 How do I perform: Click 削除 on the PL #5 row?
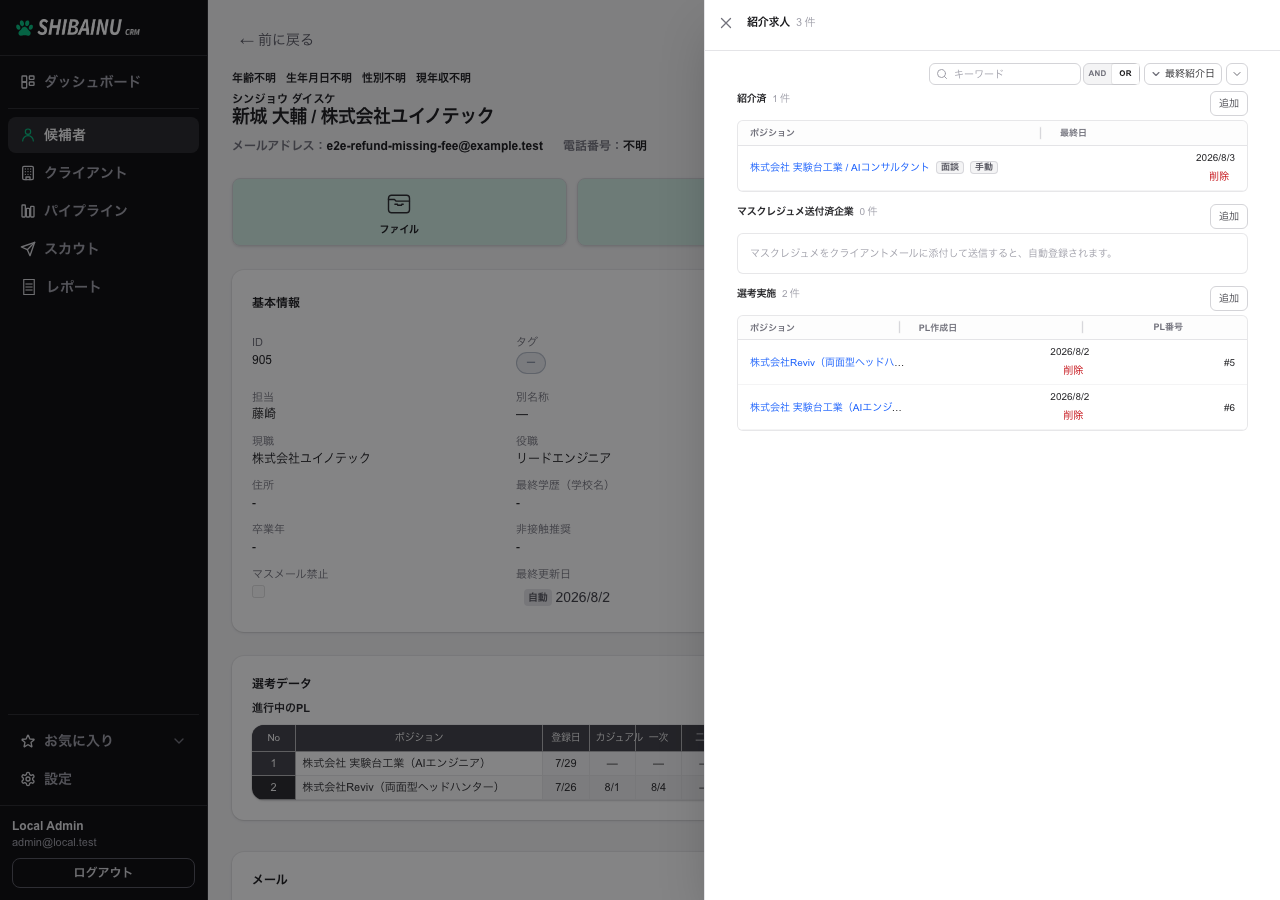[x=1073, y=370]
